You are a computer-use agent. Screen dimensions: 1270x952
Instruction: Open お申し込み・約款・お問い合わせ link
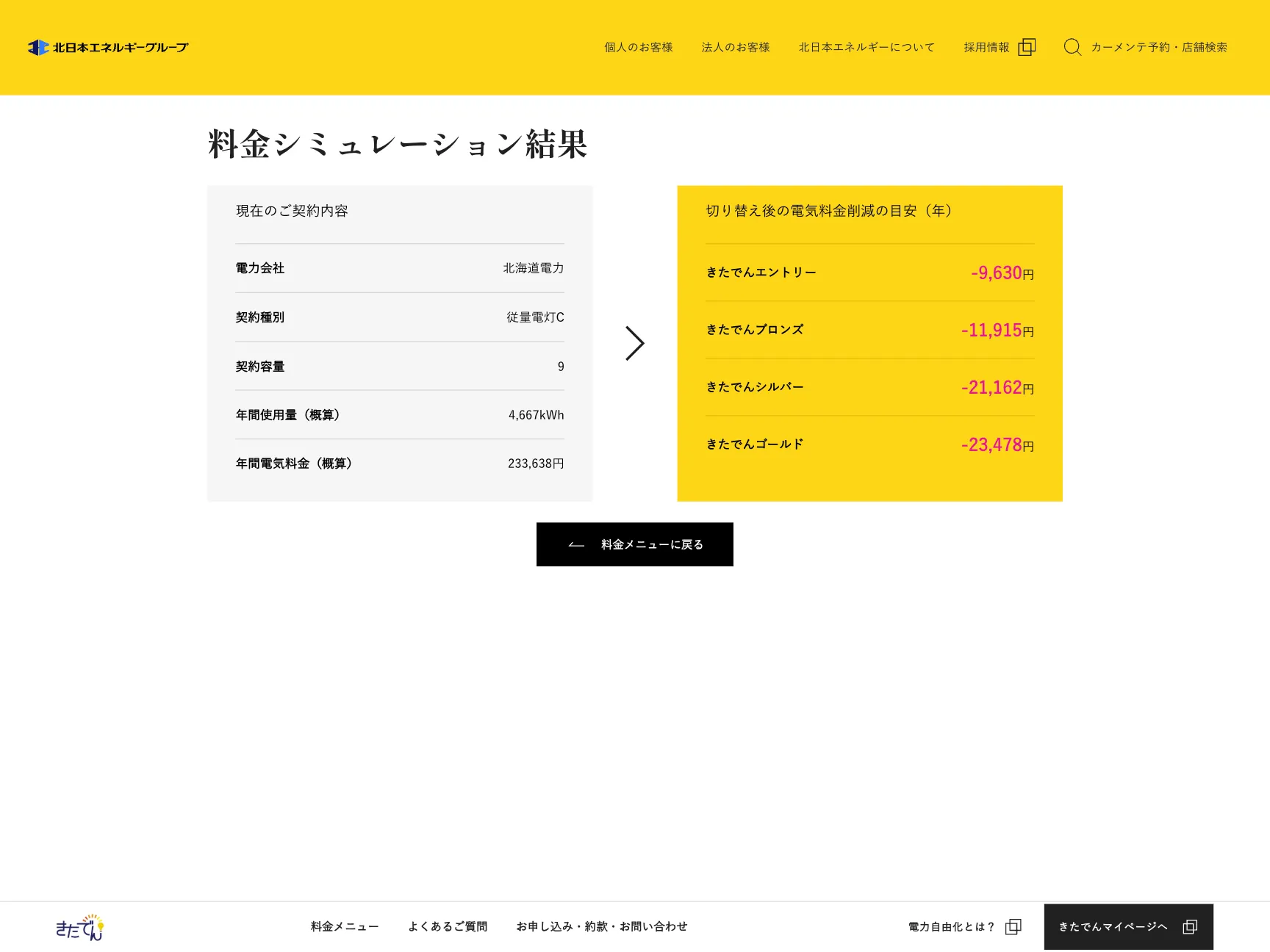[601, 927]
